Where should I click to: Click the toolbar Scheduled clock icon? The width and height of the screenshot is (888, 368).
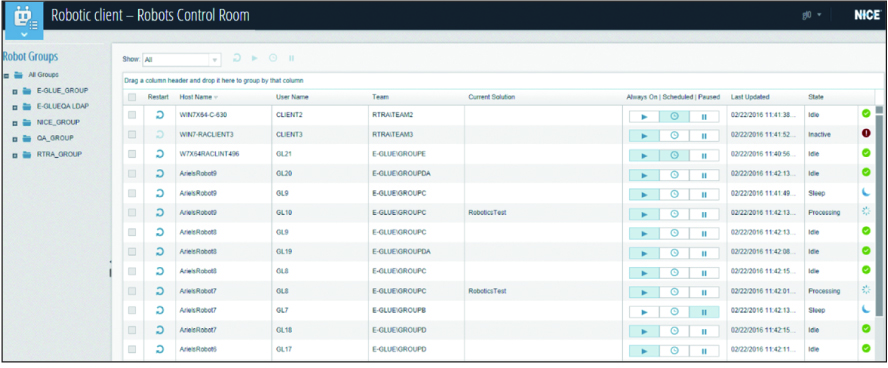(273, 58)
